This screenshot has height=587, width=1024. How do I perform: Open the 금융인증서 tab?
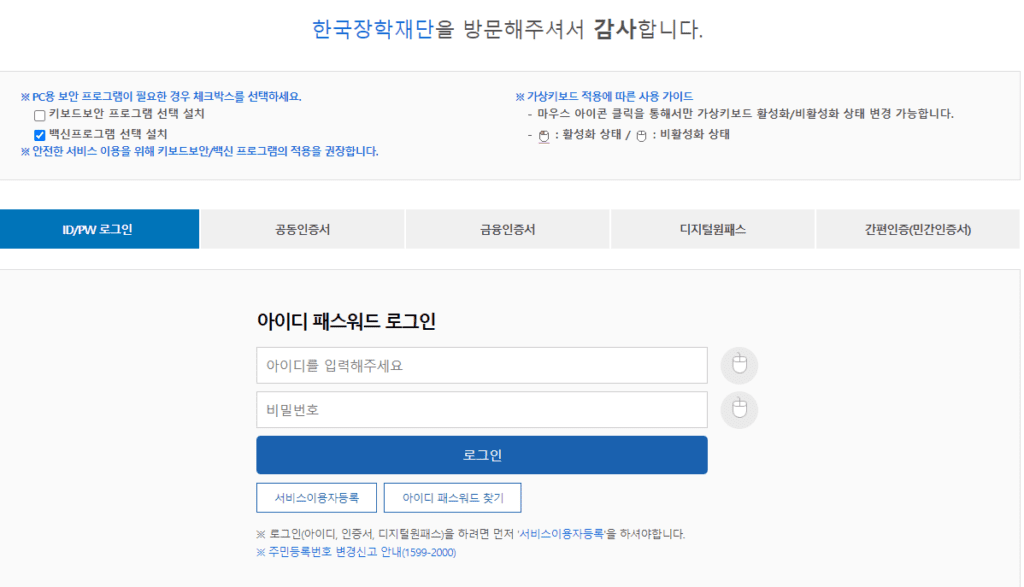[507, 229]
